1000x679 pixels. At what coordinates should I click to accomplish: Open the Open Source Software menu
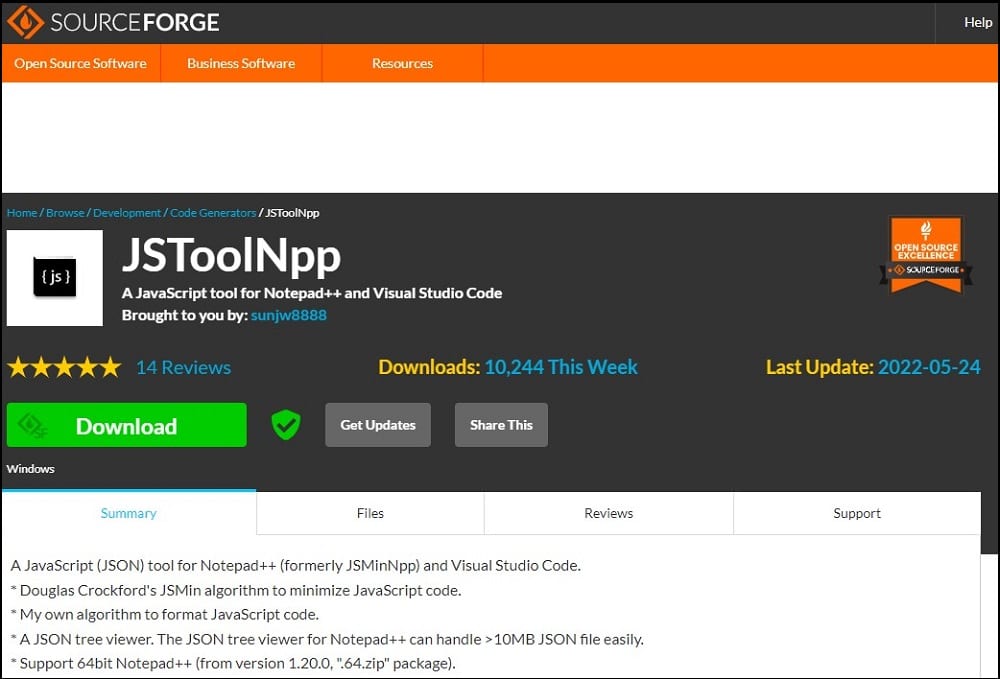click(80, 63)
